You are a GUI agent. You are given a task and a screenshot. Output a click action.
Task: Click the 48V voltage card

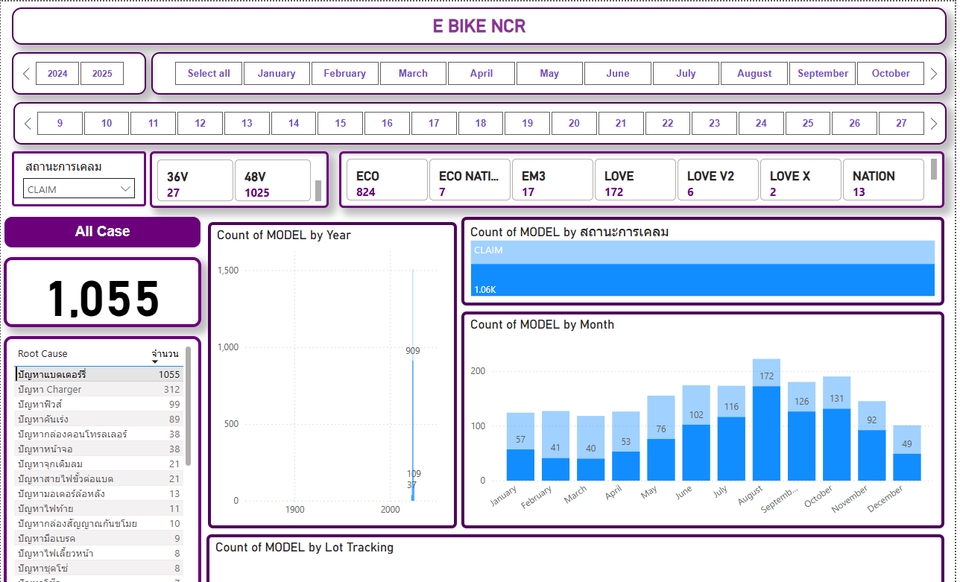click(272, 182)
